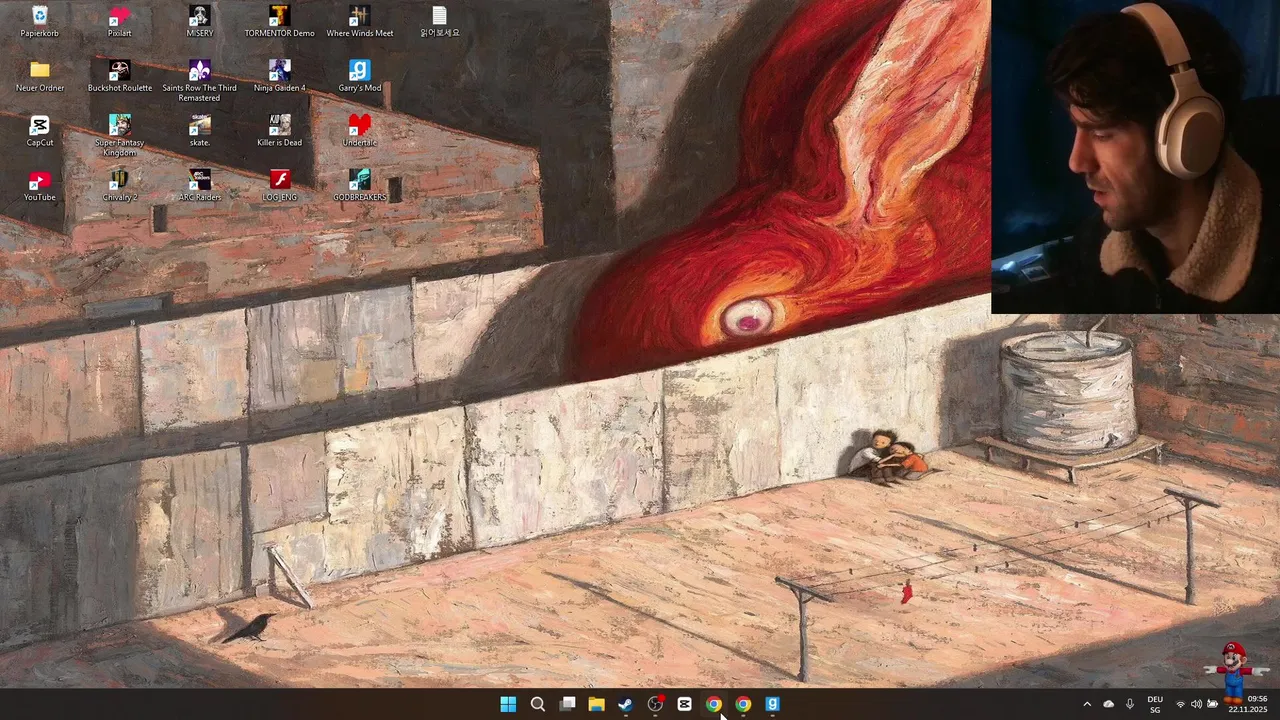This screenshot has height=720, width=1280.
Task: Open the volume speaker control
Action: [x=1196, y=704]
